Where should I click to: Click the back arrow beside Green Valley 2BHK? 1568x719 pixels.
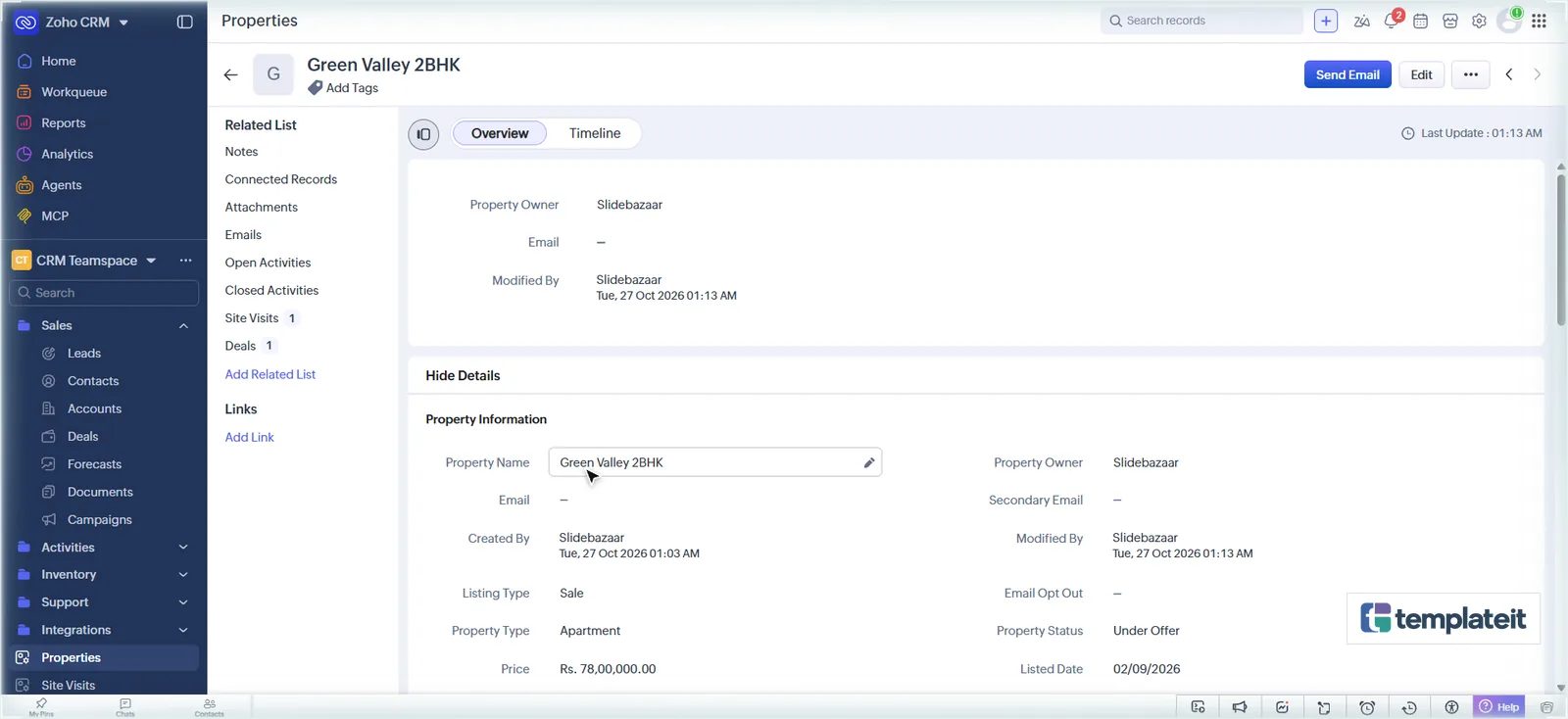[x=230, y=74]
